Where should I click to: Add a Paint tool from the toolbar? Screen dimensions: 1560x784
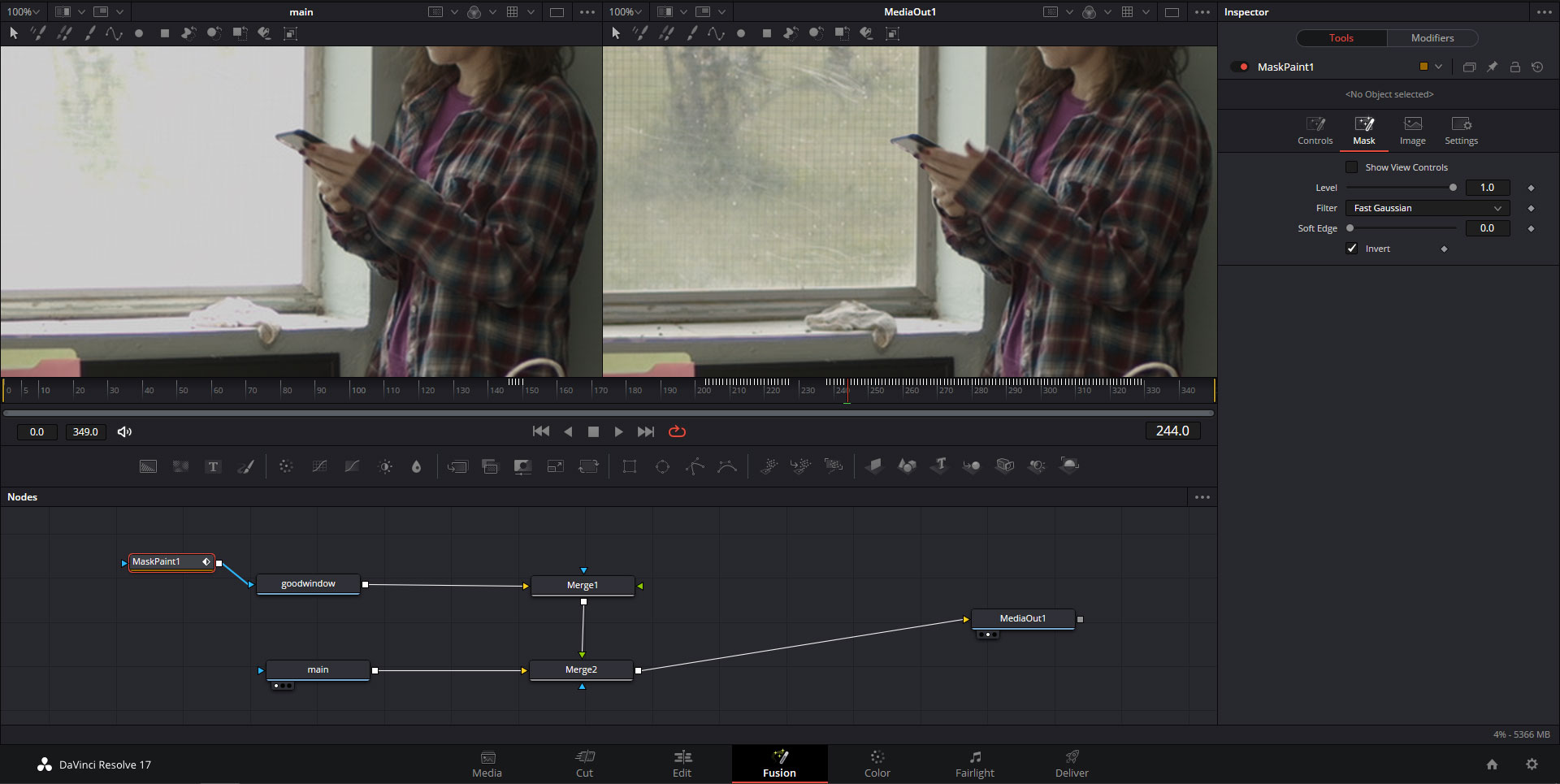point(246,466)
